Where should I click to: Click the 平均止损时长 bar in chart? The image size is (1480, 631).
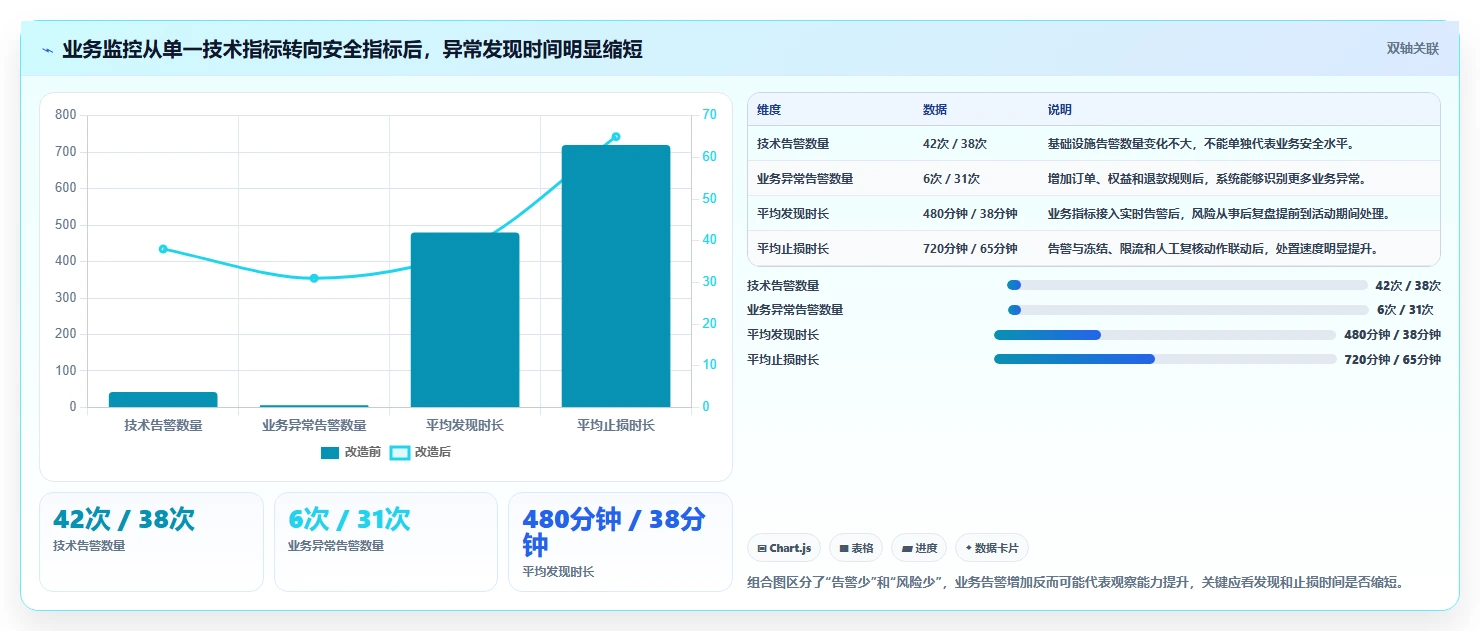click(x=616, y=276)
